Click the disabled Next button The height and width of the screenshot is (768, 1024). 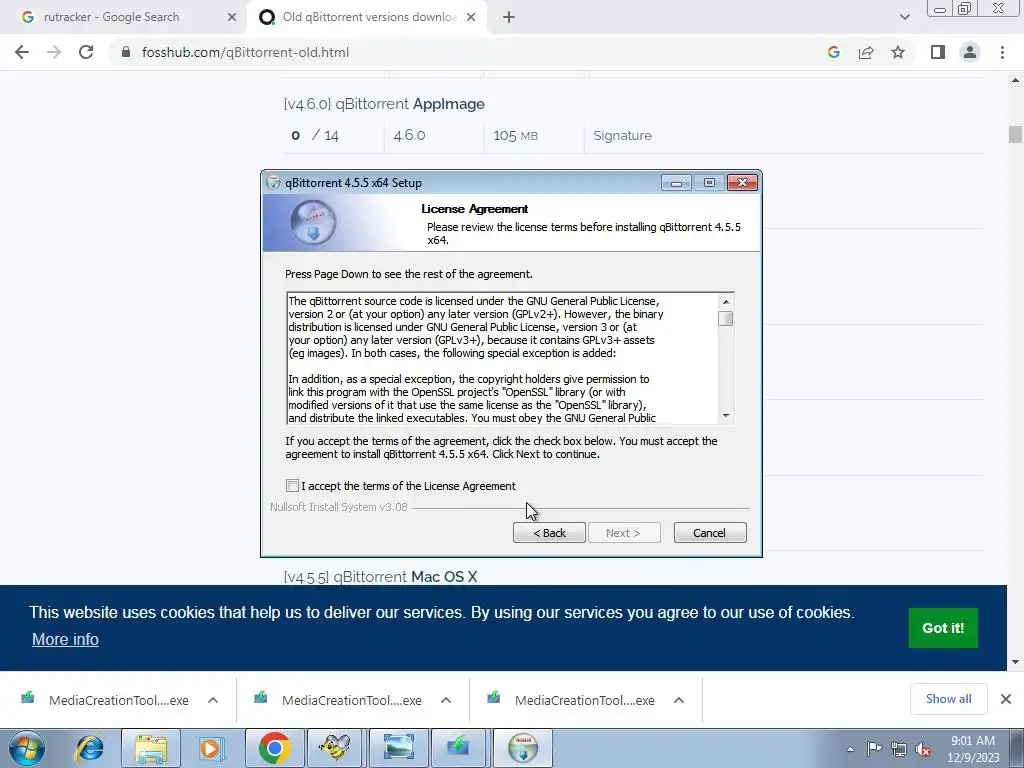(x=624, y=533)
